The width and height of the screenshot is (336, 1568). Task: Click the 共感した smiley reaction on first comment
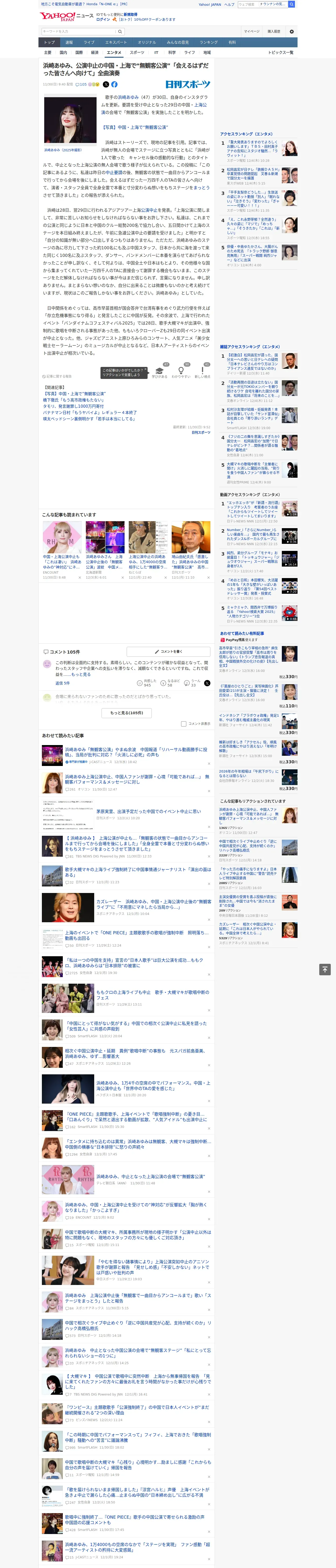[x=146, y=683]
